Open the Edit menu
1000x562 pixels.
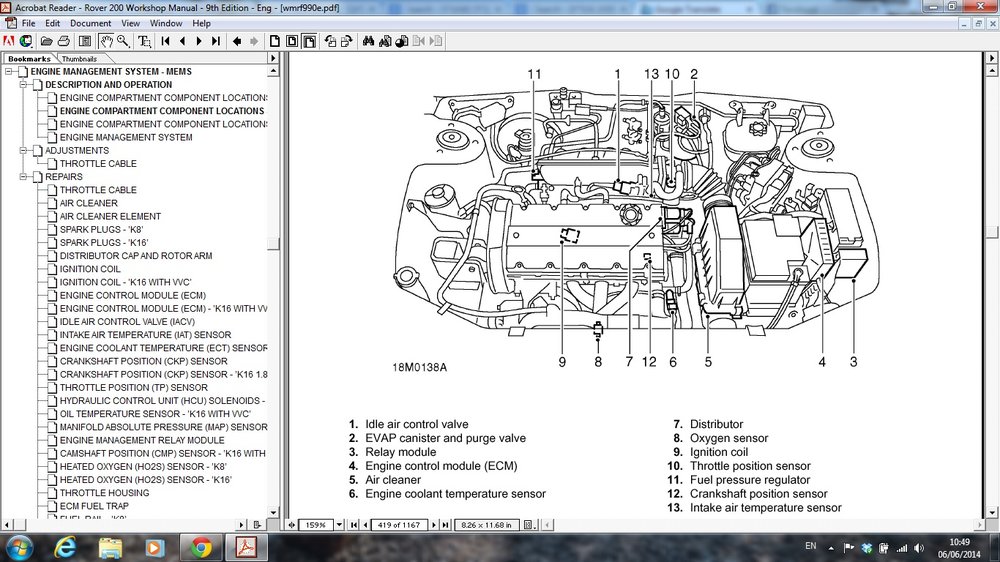[52, 23]
